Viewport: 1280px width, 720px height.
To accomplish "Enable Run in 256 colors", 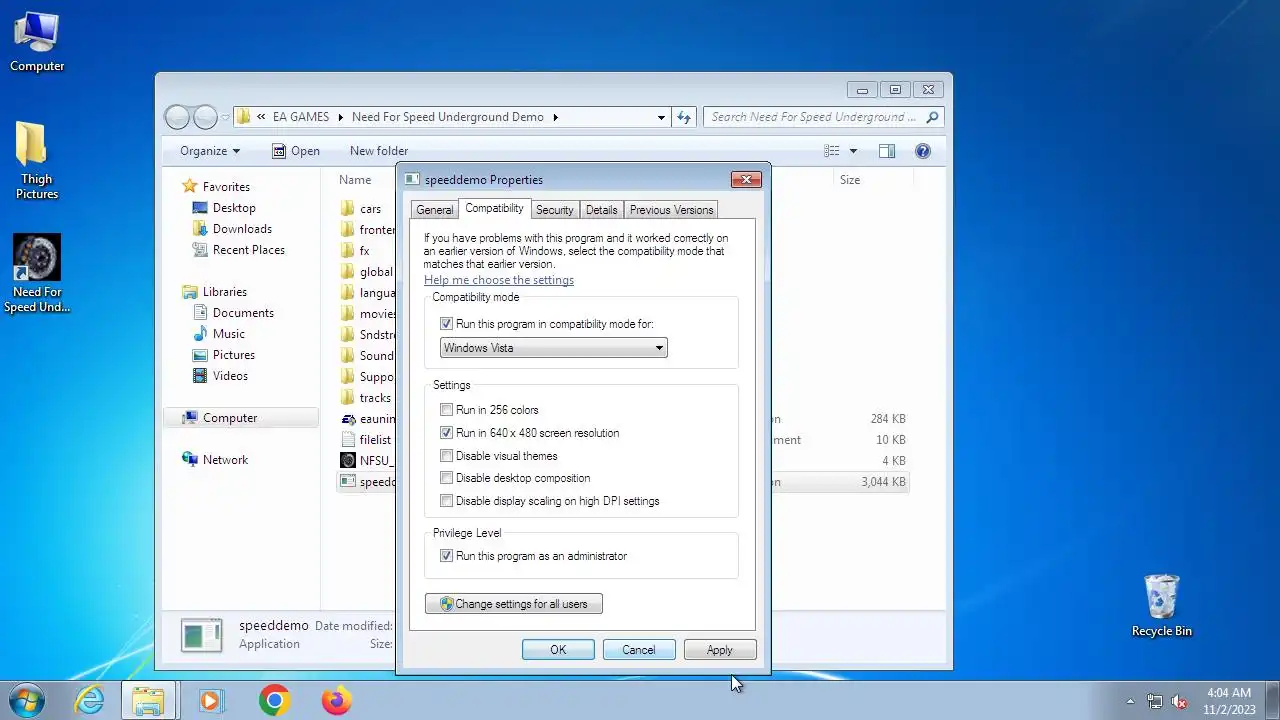I will point(446,410).
